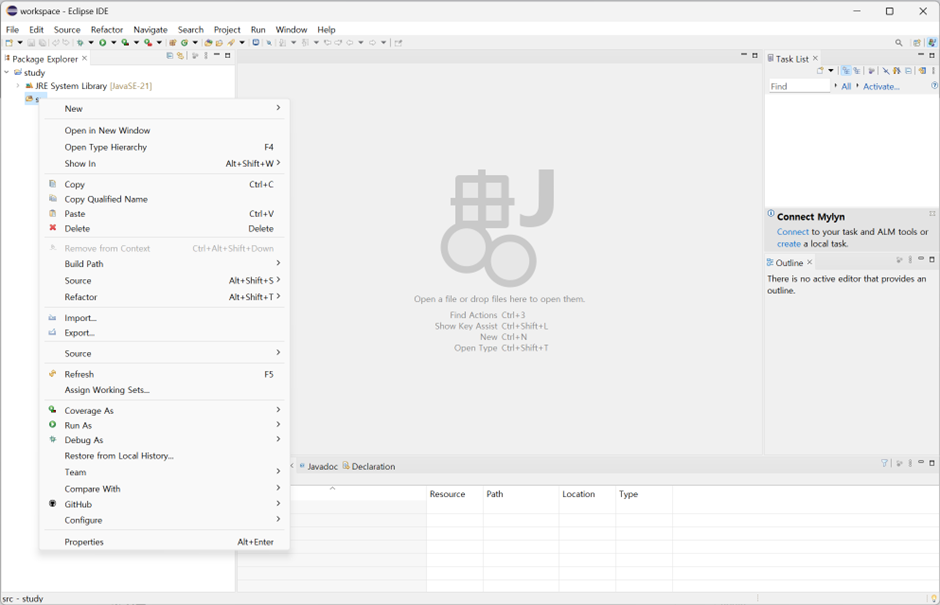Open the GitHub context submenu
The height and width of the screenshot is (605, 940).
164,504
